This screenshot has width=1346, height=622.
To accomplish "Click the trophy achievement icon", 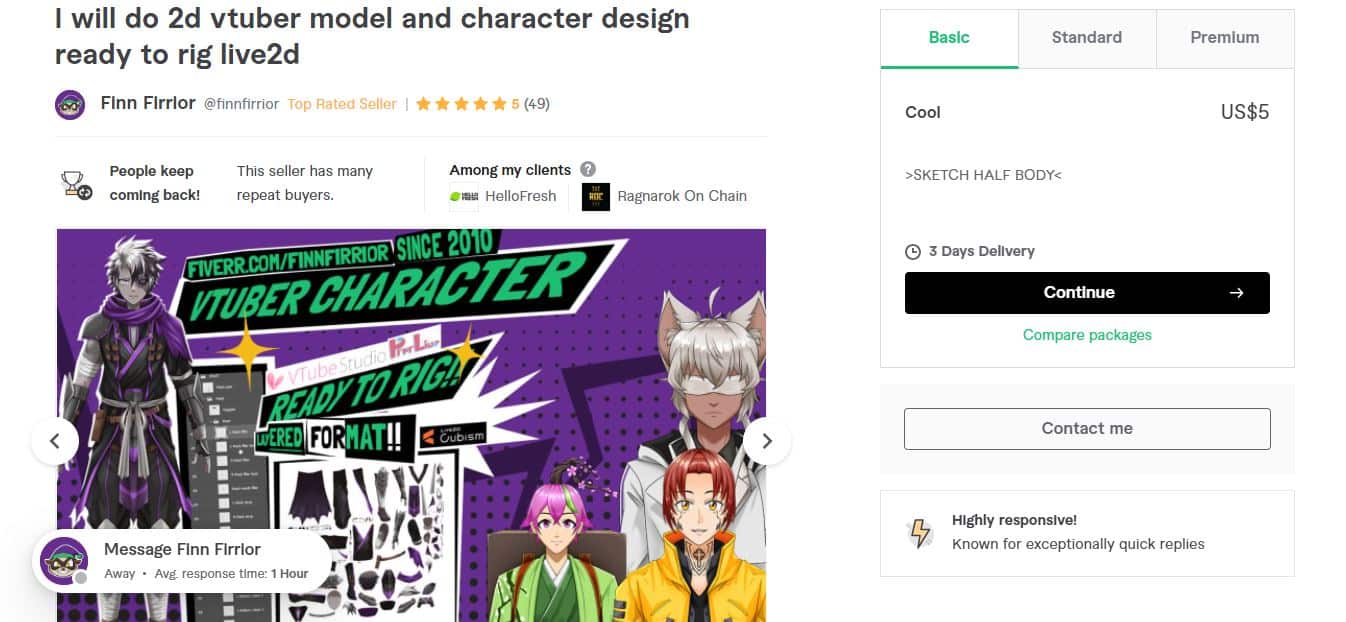I will pyautogui.click(x=74, y=183).
